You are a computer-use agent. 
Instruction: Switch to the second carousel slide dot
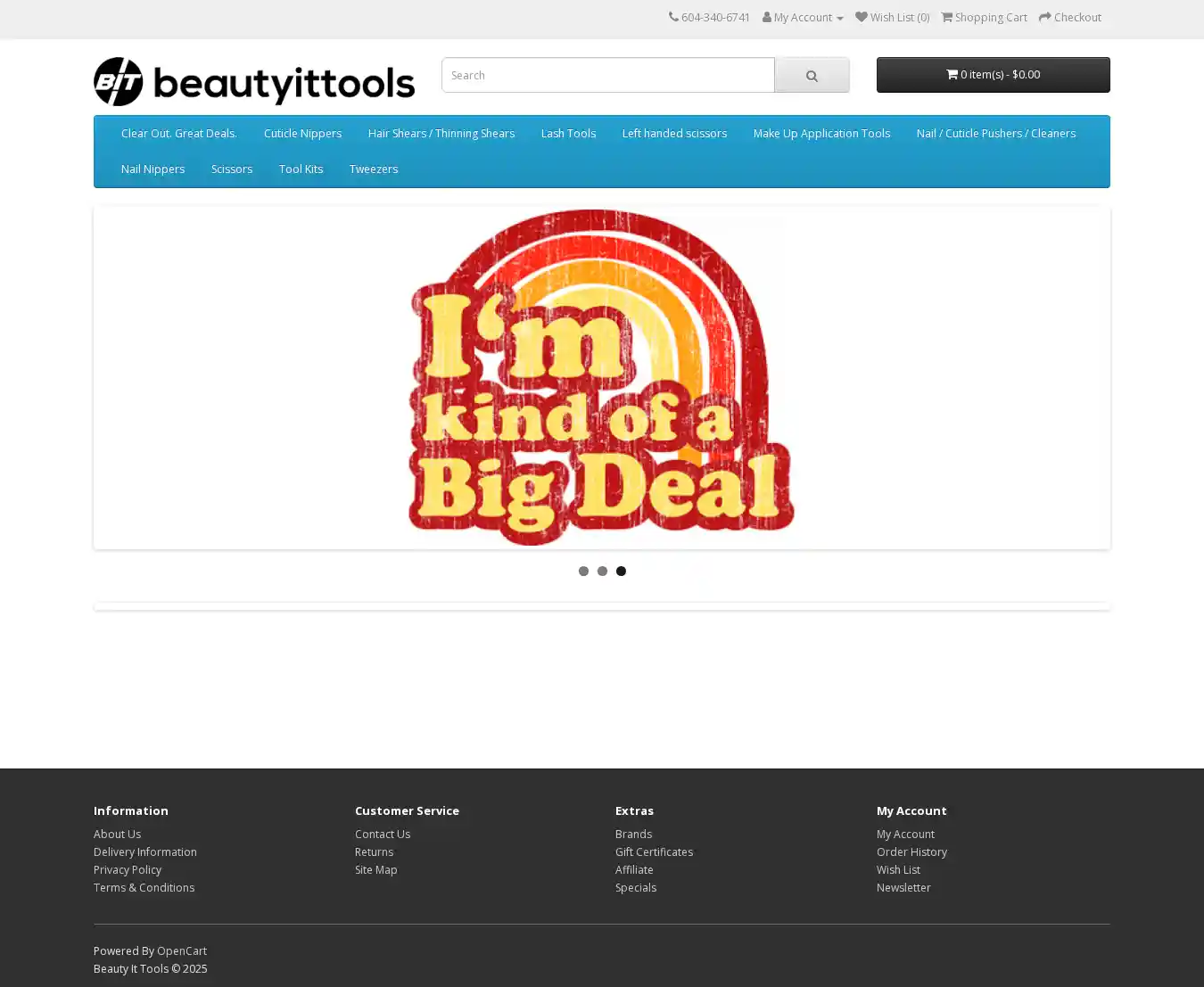(x=602, y=572)
